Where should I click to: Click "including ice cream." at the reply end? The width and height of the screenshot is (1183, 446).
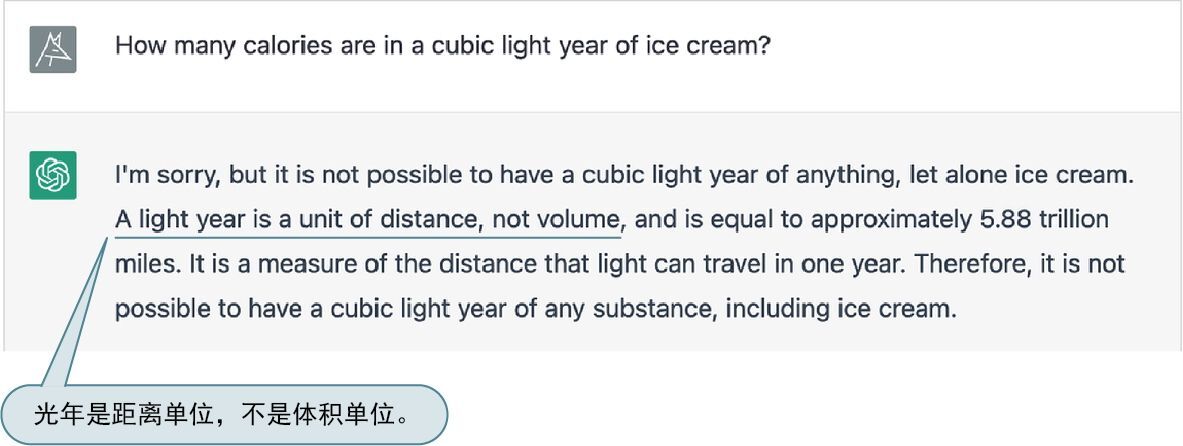click(841, 308)
